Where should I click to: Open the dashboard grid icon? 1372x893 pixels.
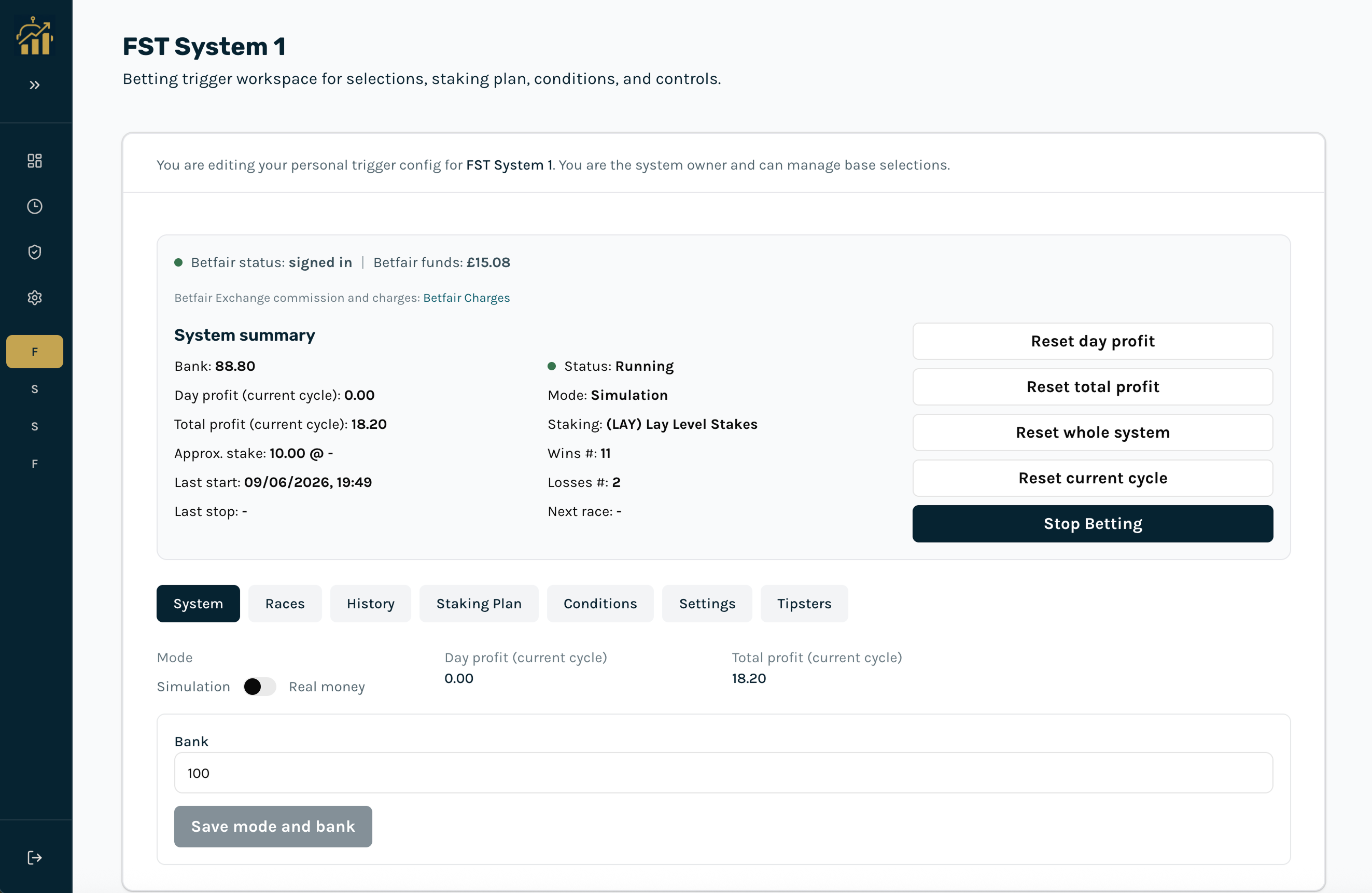(35, 160)
